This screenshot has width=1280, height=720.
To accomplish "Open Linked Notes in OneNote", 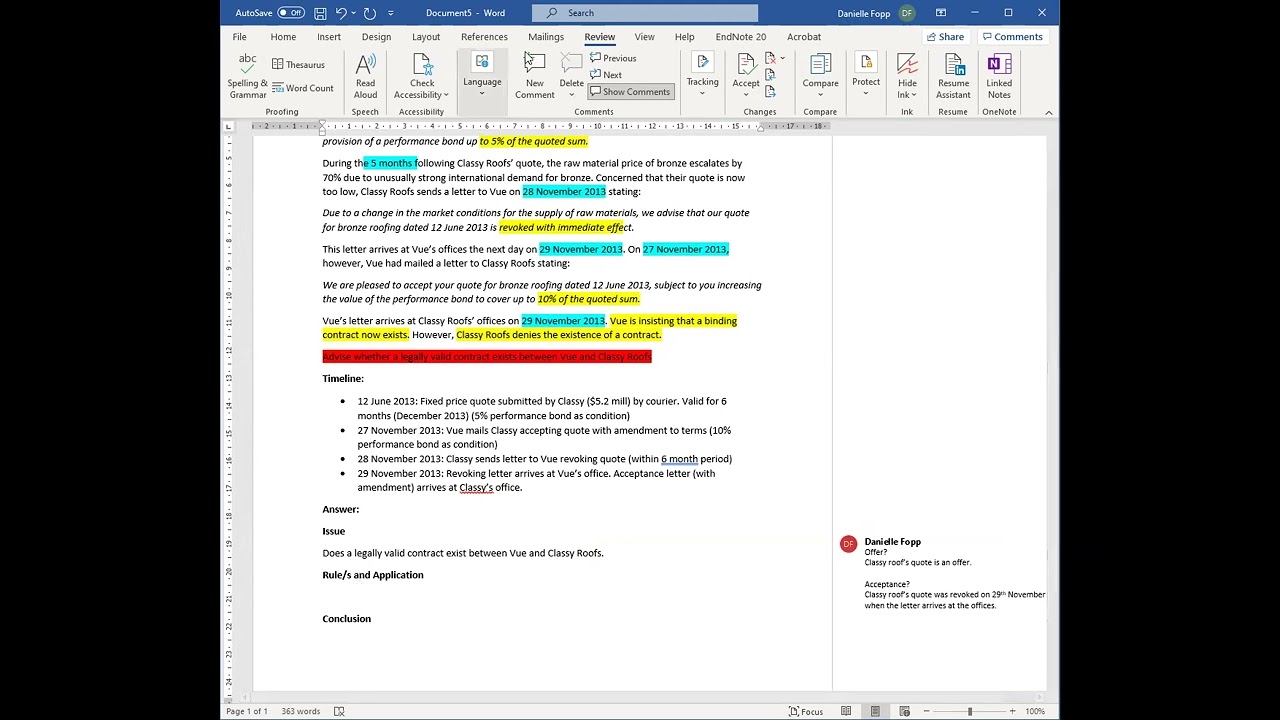I will coord(999,76).
